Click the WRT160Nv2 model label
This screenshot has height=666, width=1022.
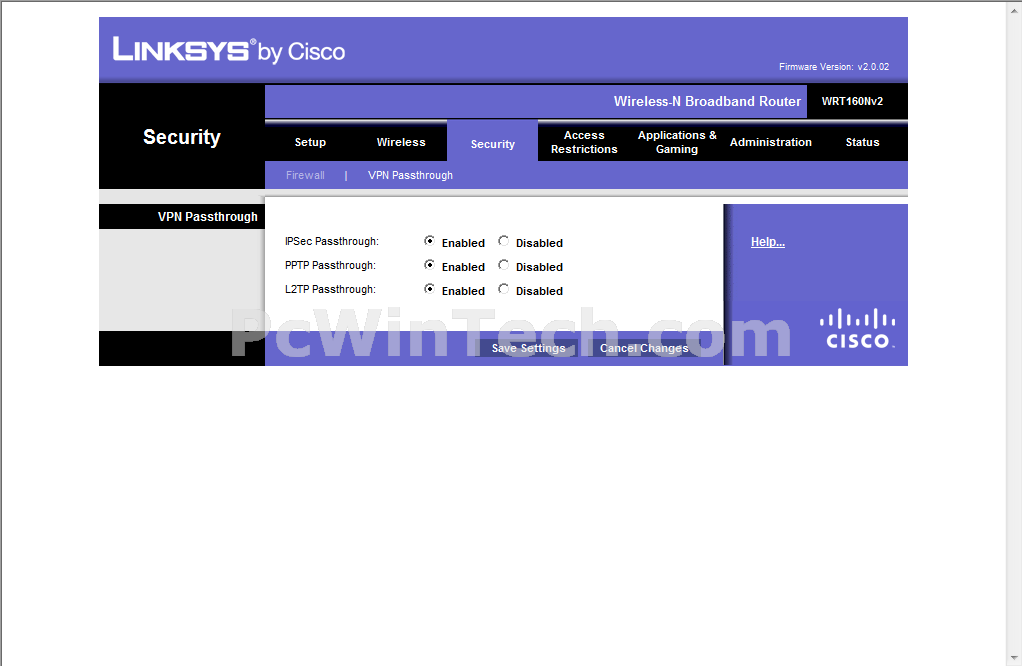click(x=852, y=101)
